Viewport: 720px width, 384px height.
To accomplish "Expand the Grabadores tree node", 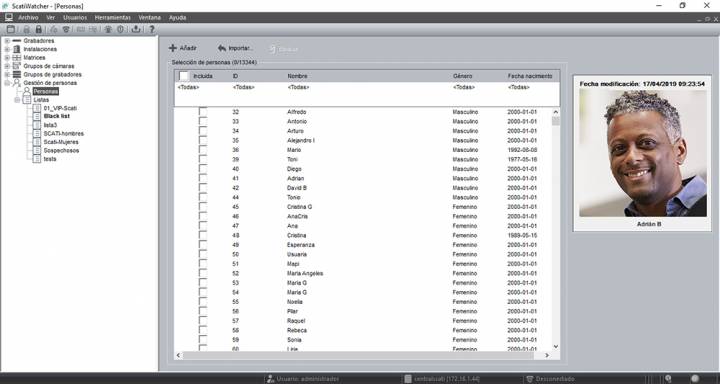I will coord(7,41).
